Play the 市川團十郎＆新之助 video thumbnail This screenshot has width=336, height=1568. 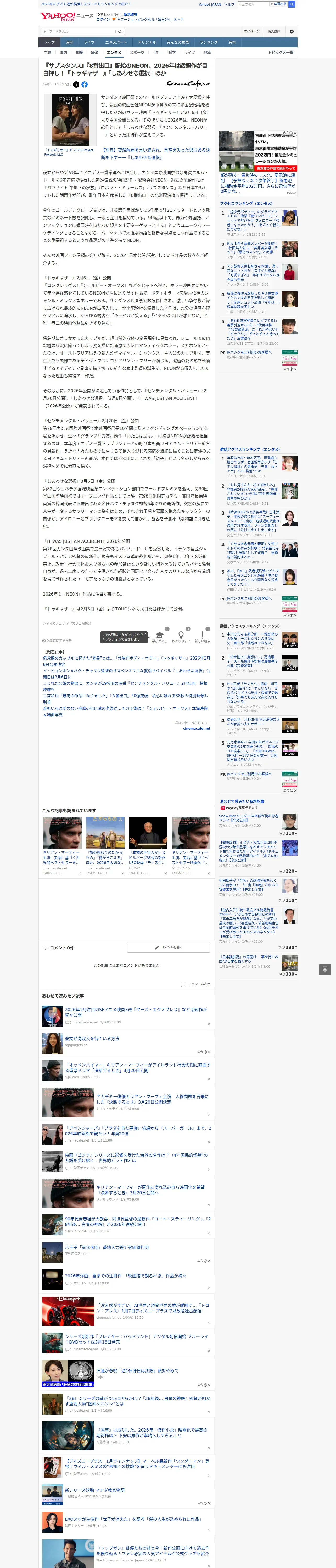[290, 640]
